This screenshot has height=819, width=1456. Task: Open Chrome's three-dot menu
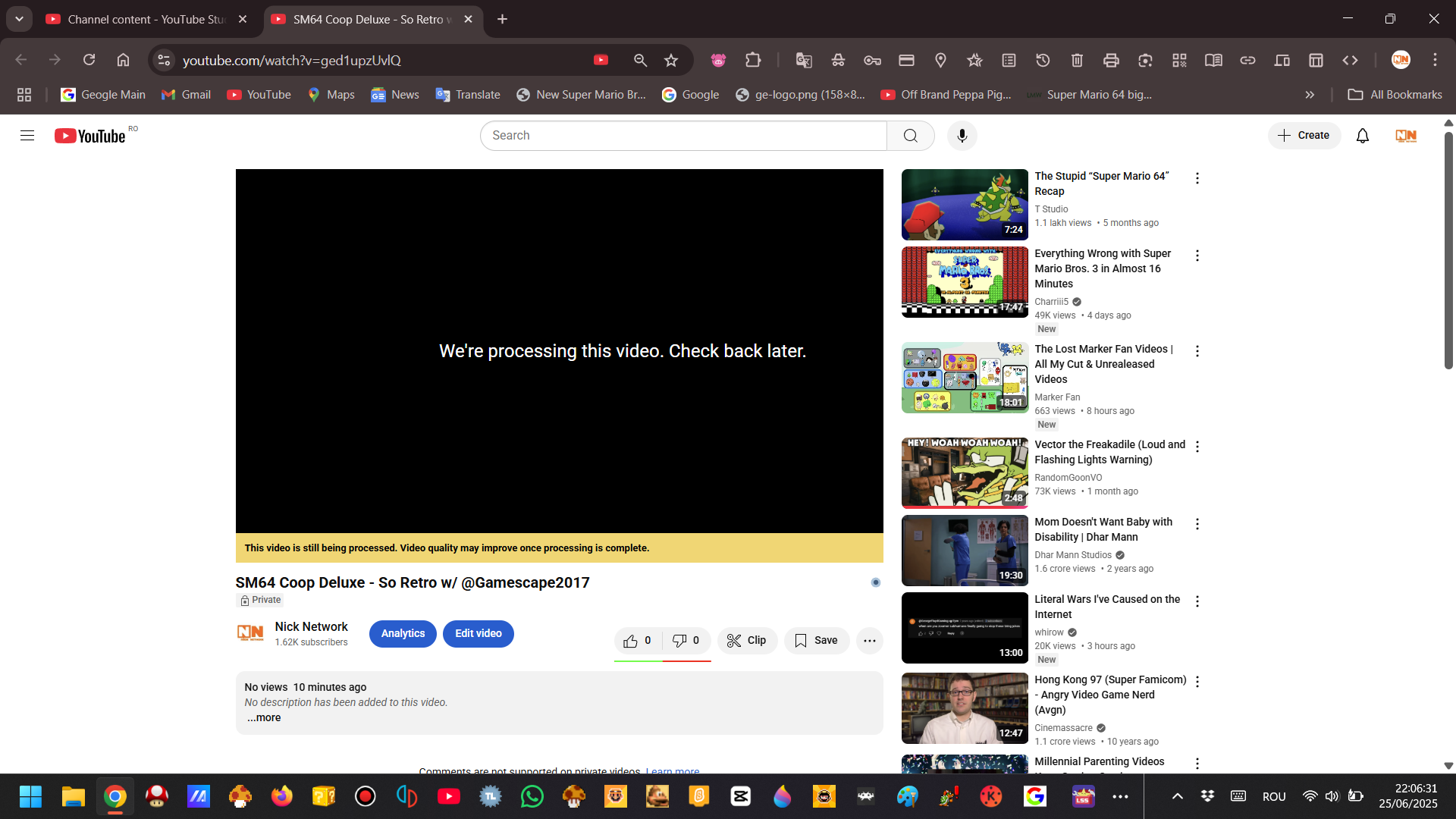pos(1435,60)
